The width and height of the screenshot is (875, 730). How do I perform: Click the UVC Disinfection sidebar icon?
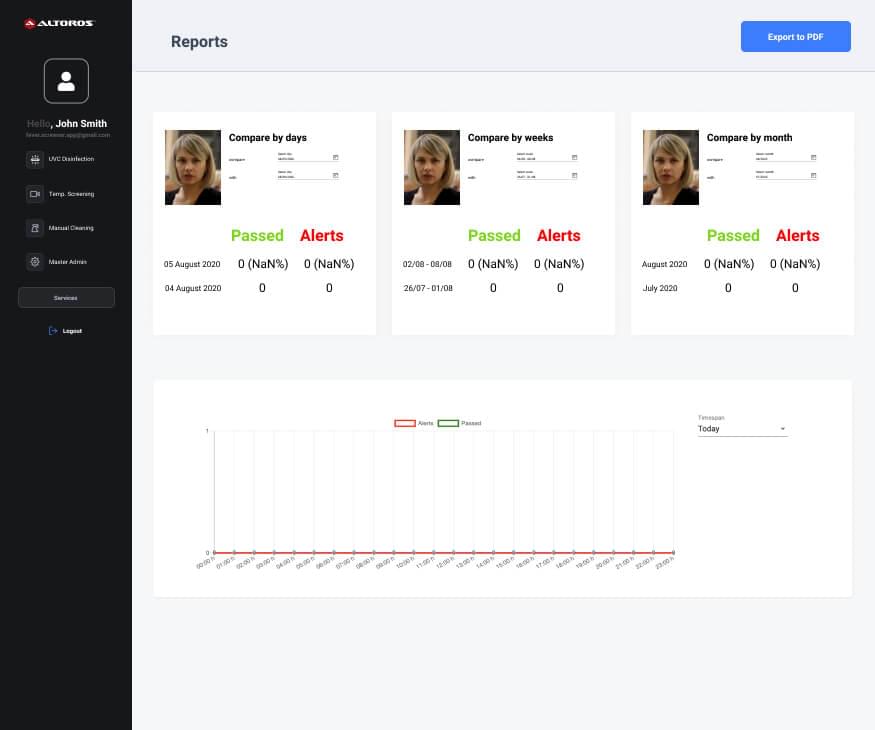coord(34,159)
